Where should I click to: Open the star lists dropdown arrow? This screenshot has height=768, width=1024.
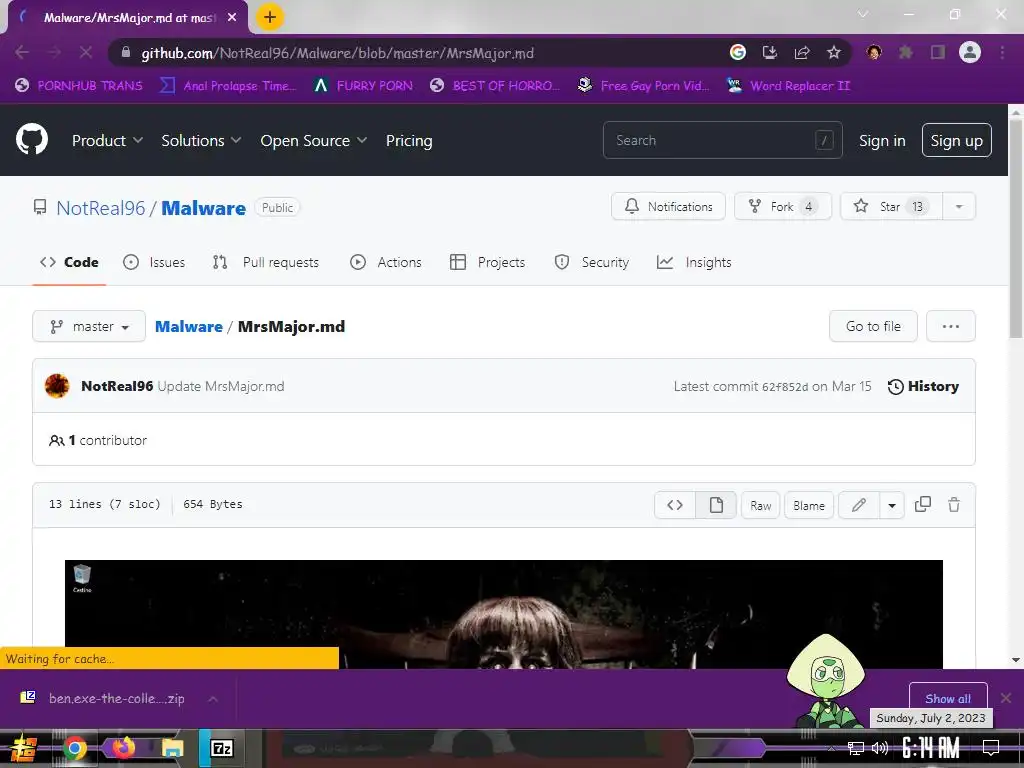[x=959, y=206]
